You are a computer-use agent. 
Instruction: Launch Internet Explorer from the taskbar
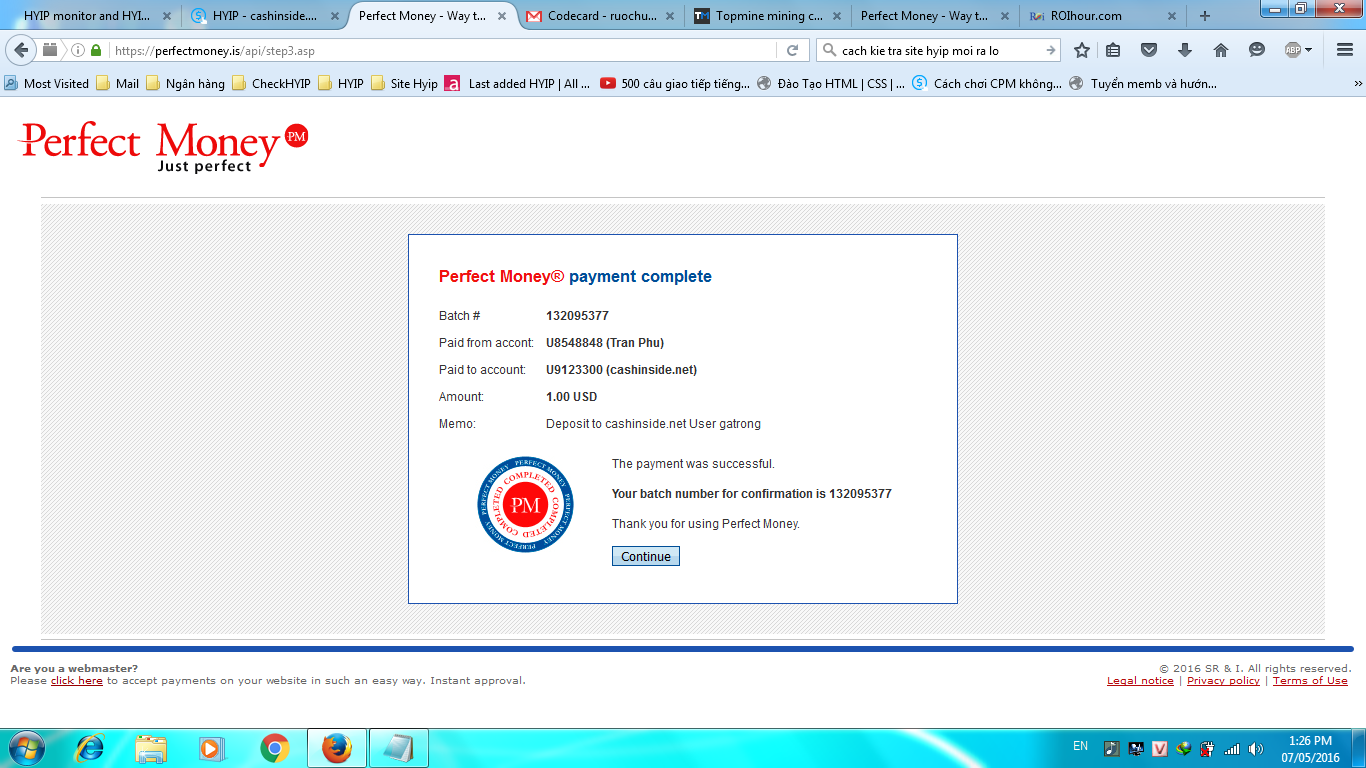pos(90,748)
